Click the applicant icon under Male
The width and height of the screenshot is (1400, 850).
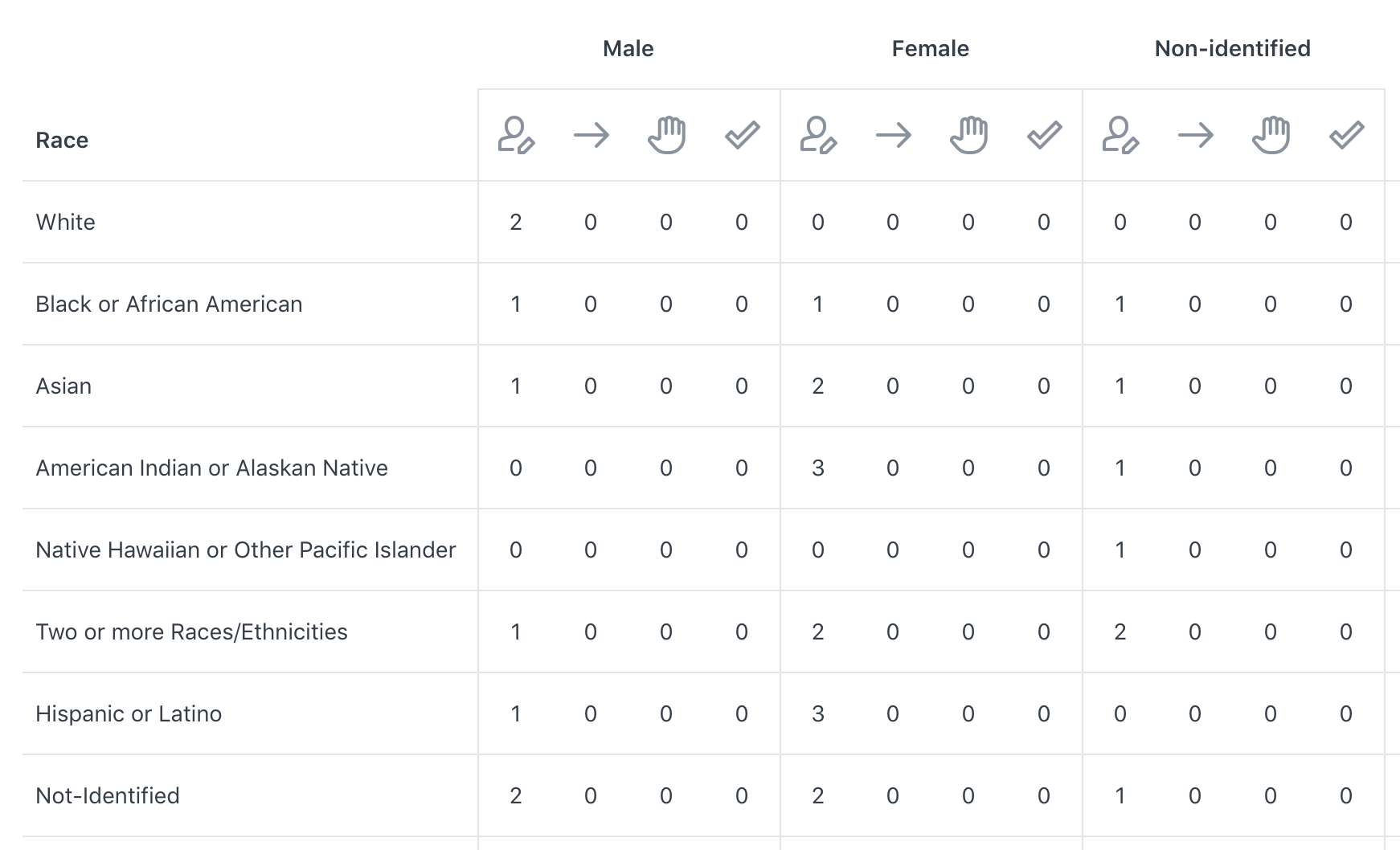click(x=516, y=135)
